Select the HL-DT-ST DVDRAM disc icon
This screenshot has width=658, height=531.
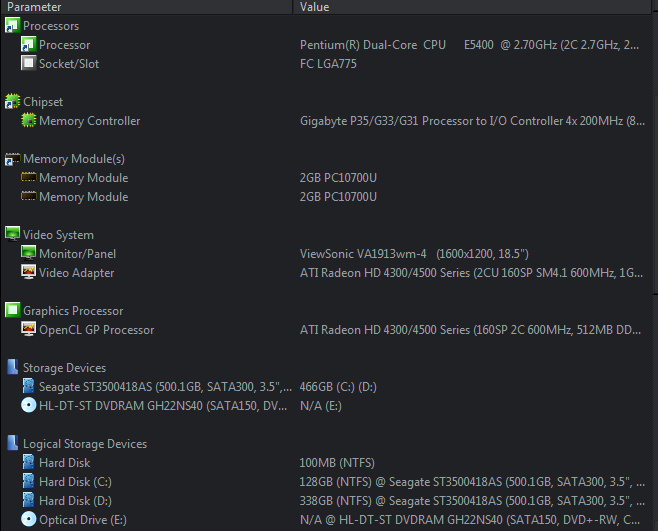[29, 405]
